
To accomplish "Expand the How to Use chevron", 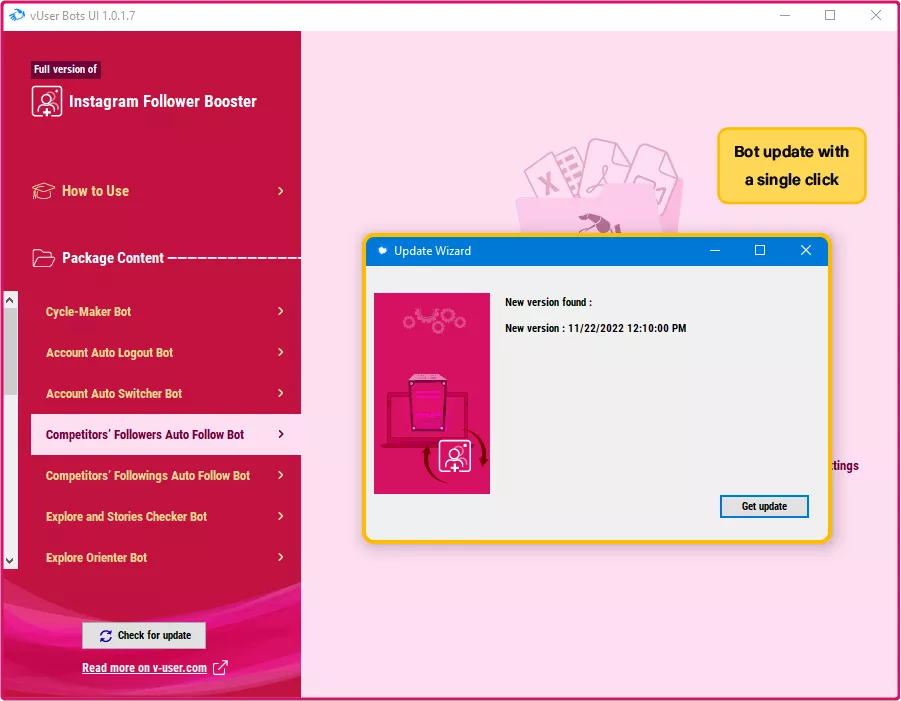I will tap(280, 191).
